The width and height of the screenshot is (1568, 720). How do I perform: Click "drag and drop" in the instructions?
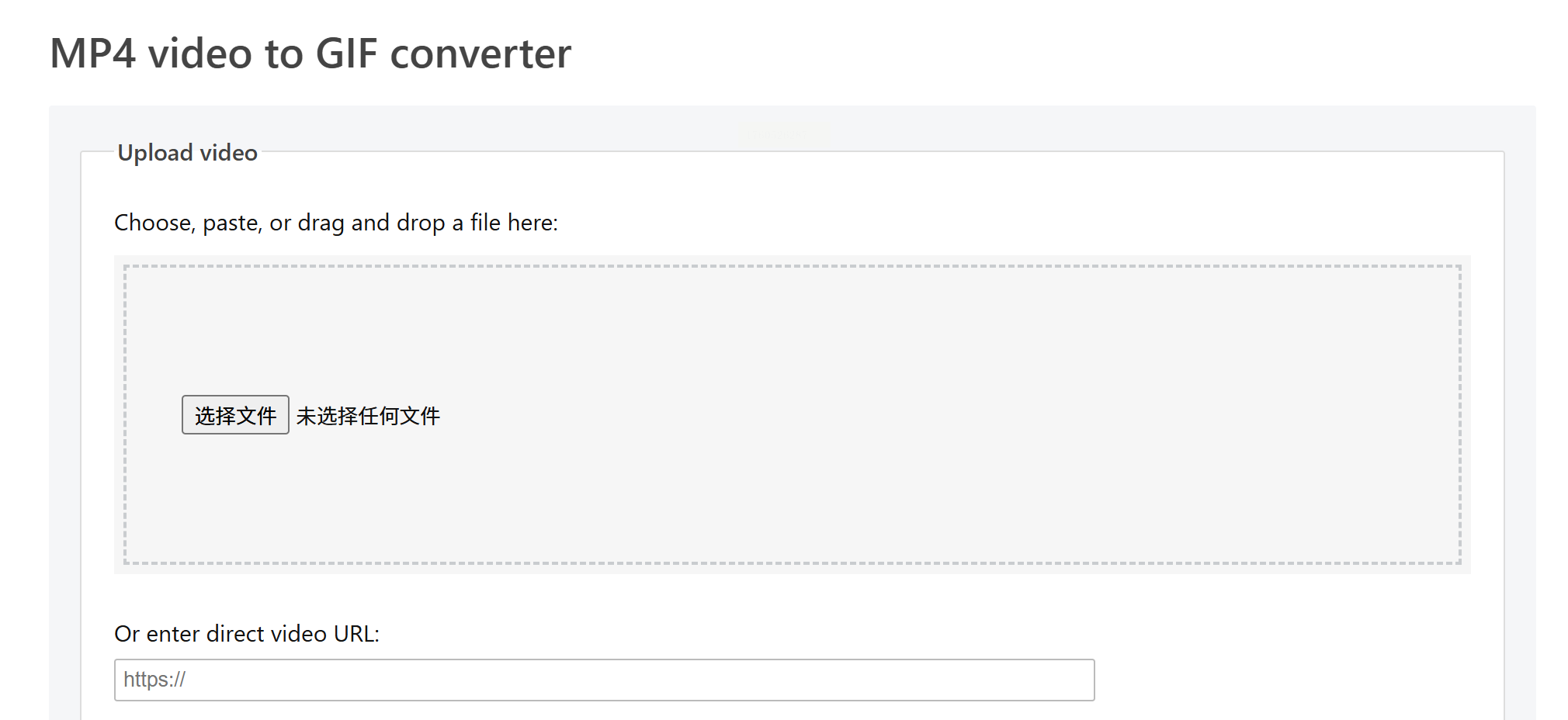click(x=371, y=223)
